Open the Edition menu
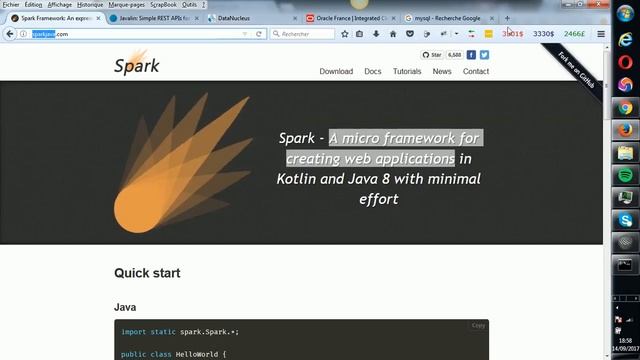This screenshot has height=360, width=640. click(x=33, y=4)
